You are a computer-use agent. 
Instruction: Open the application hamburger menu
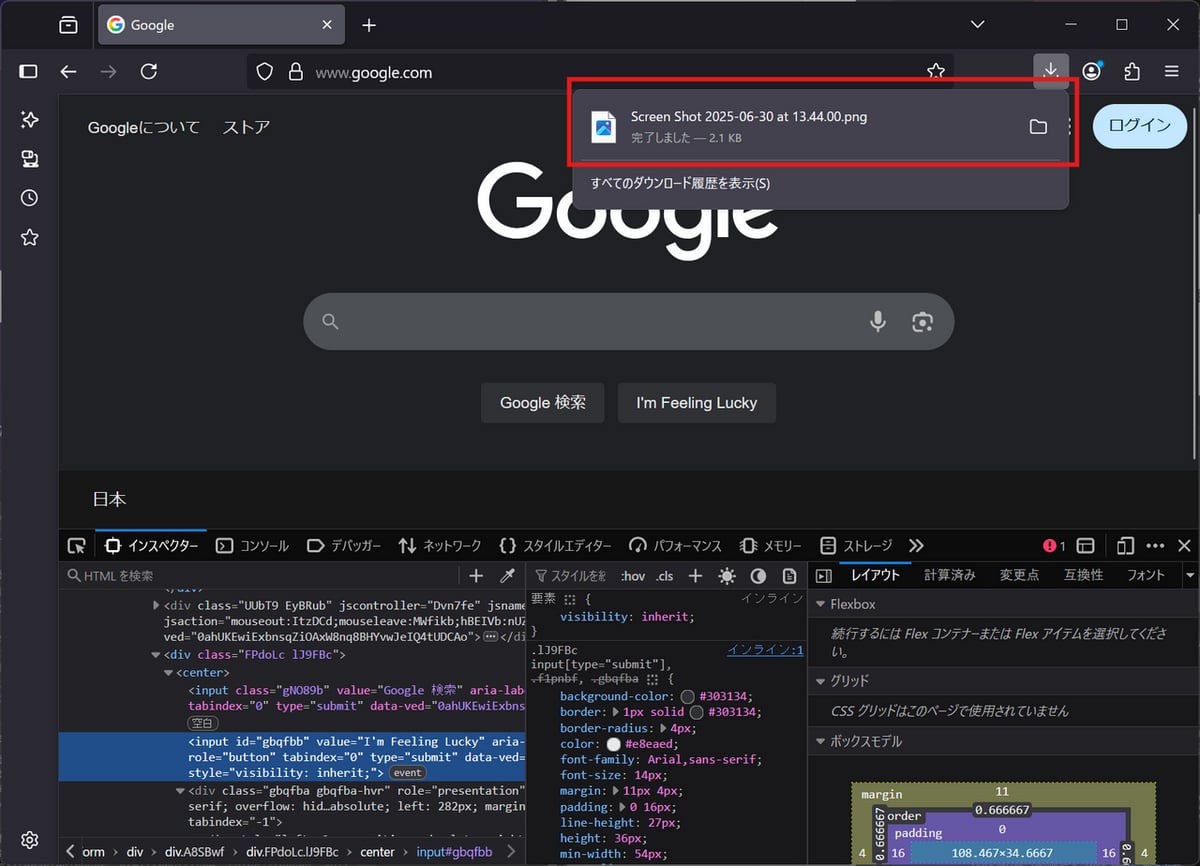coord(1172,72)
